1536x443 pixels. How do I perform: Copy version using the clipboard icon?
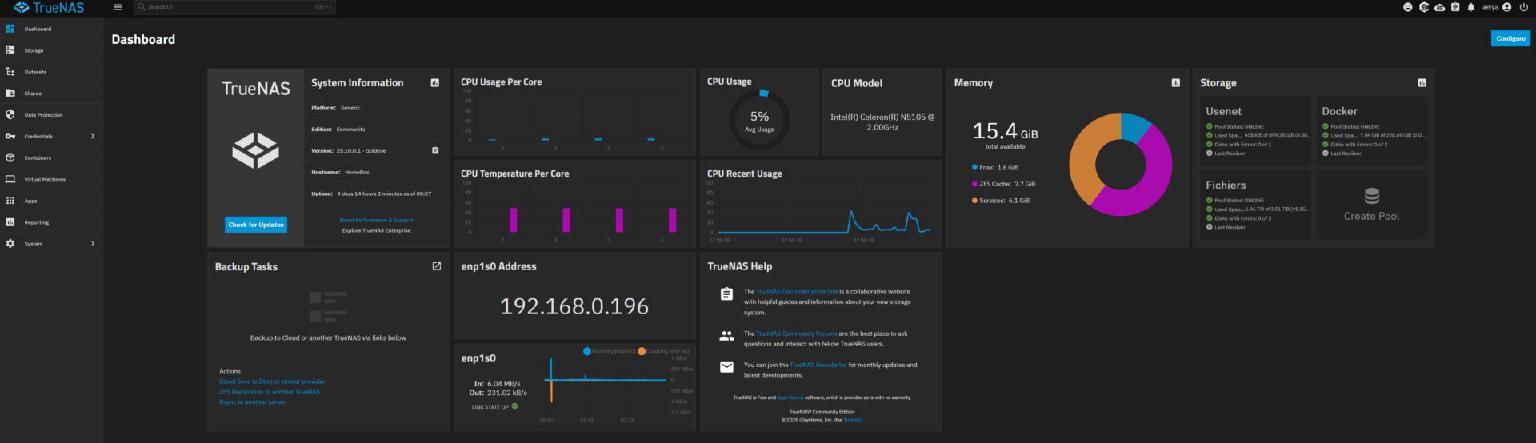click(x=435, y=151)
